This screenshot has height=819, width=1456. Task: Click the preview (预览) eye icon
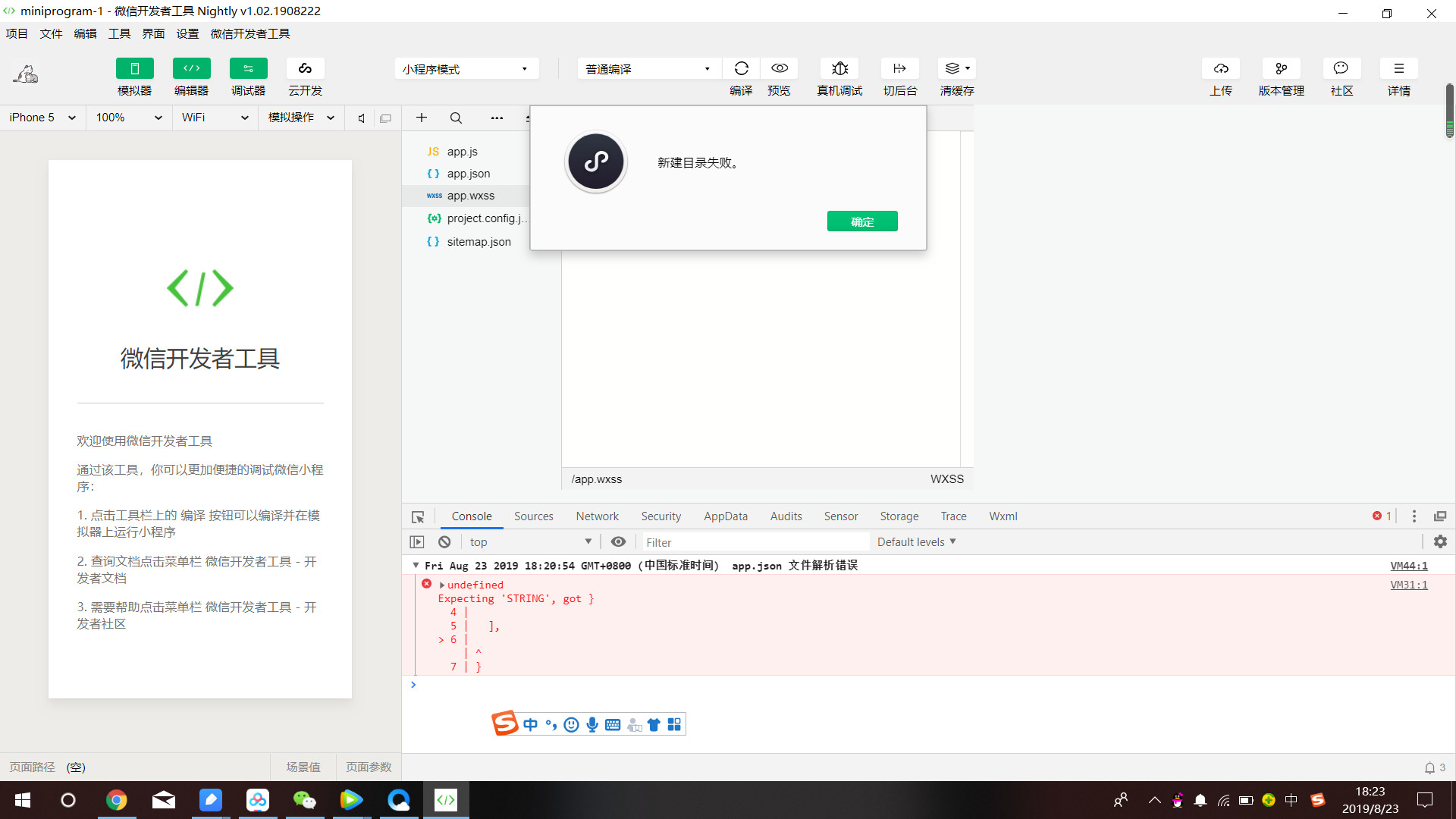pyautogui.click(x=779, y=68)
